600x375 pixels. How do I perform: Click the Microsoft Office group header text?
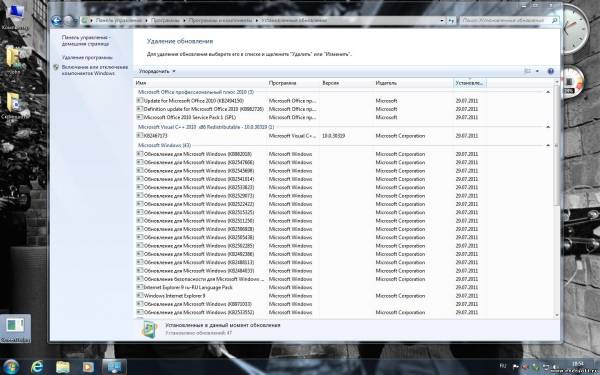click(196, 92)
